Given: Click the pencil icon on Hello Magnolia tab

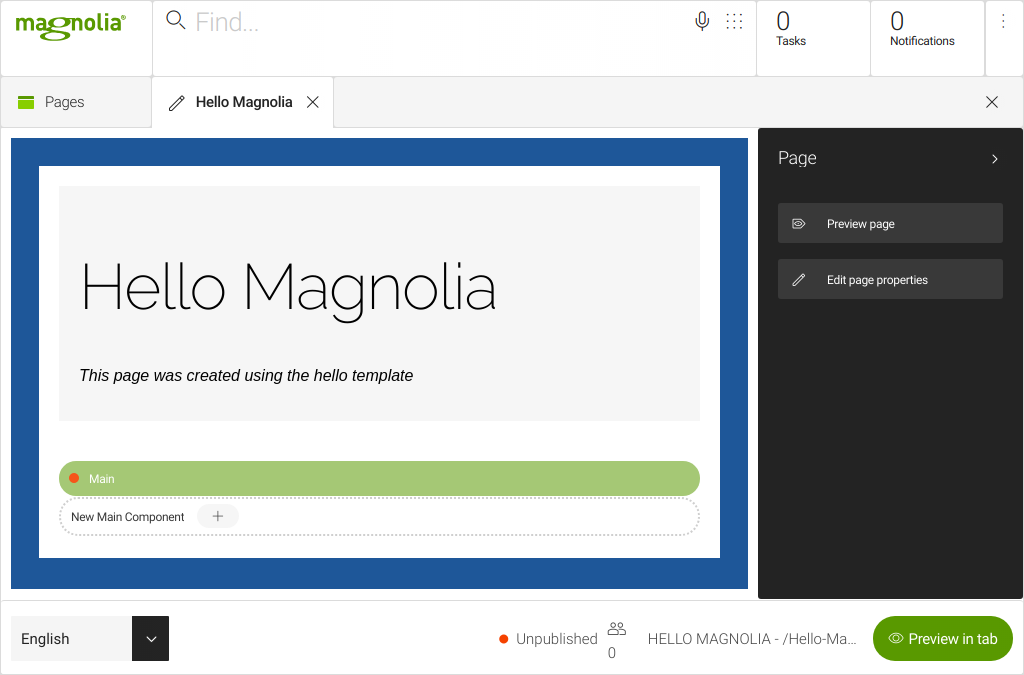Looking at the screenshot, I should click(176, 102).
